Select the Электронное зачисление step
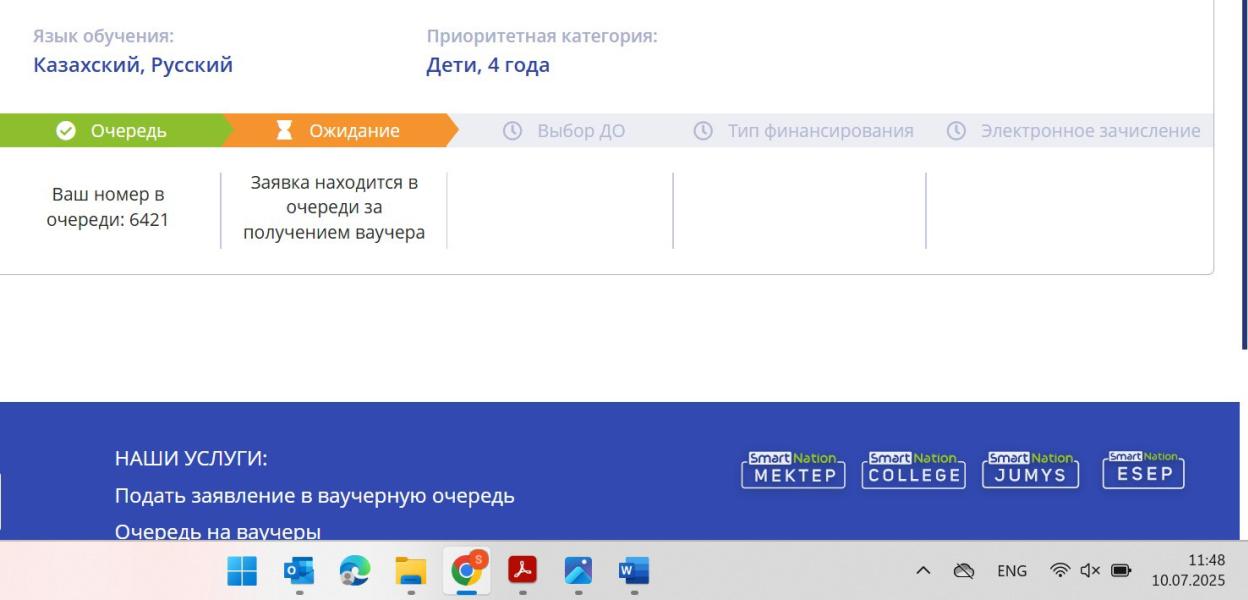The image size is (1248, 600). (1073, 131)
